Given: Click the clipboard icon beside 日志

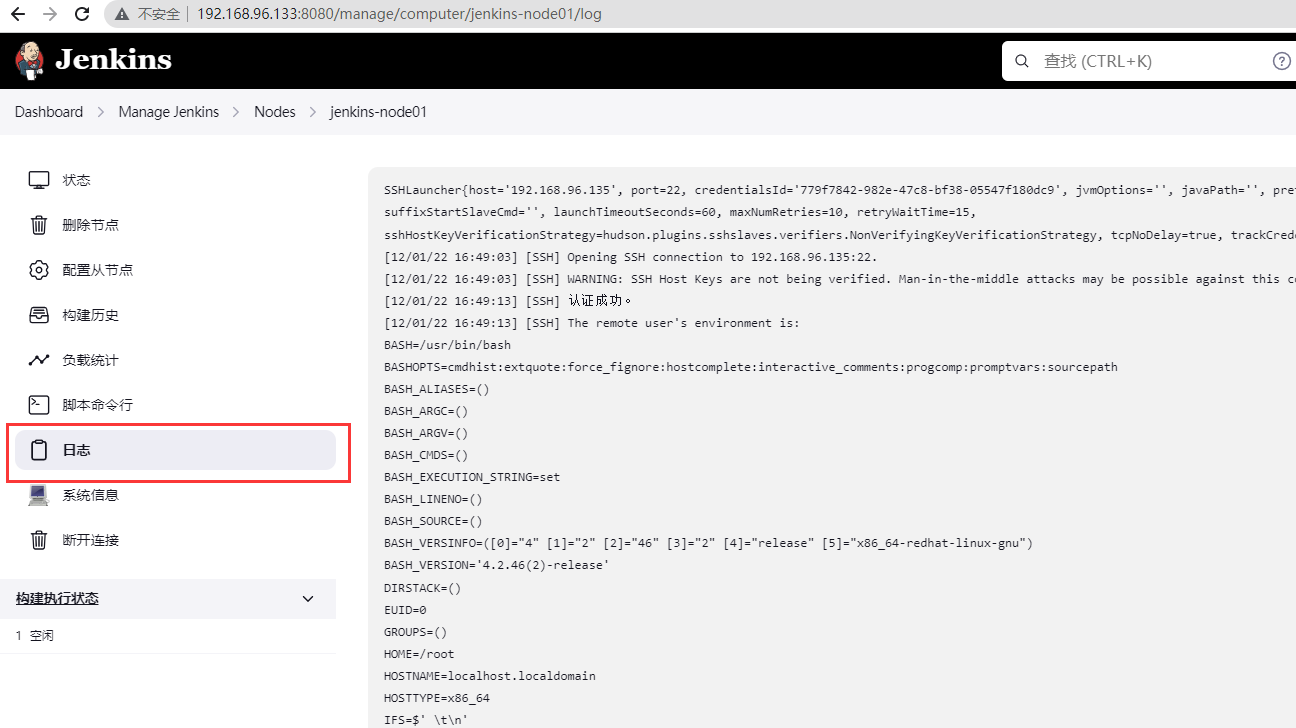Looking at the screenshot, I should click(39, 450).
